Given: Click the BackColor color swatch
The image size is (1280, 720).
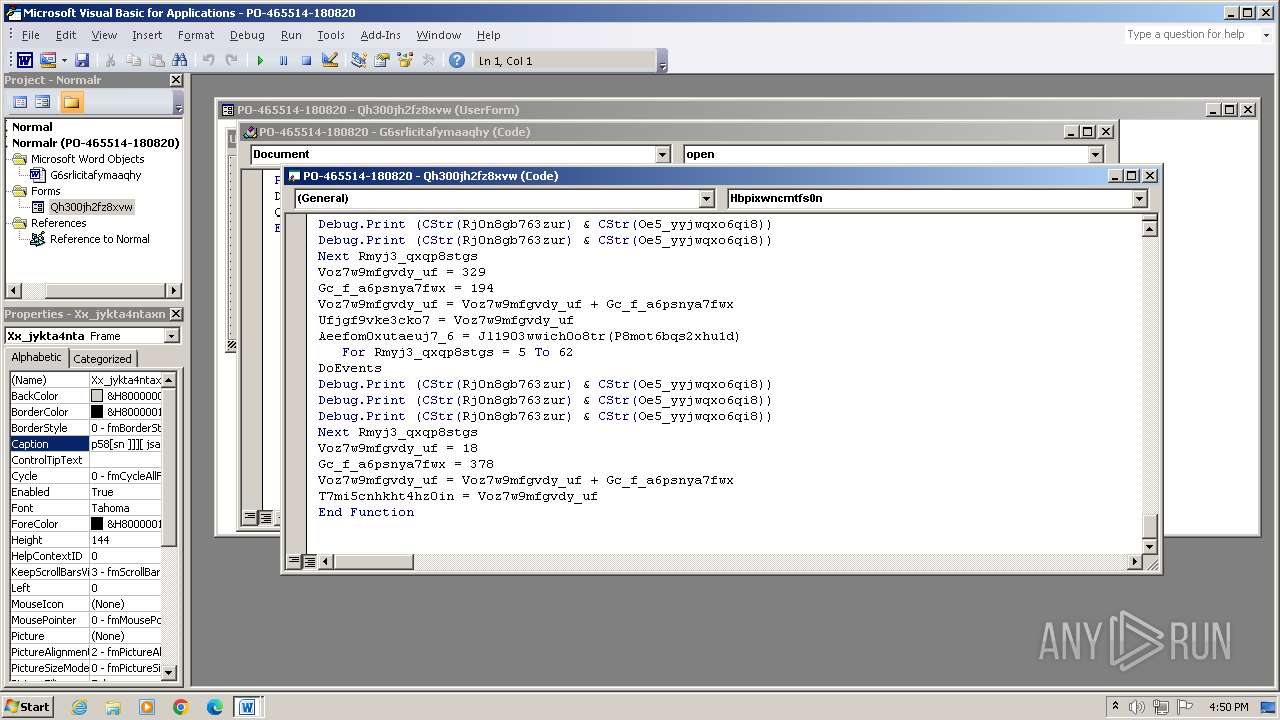Looking at the screenshot, I should coord(97,396).
